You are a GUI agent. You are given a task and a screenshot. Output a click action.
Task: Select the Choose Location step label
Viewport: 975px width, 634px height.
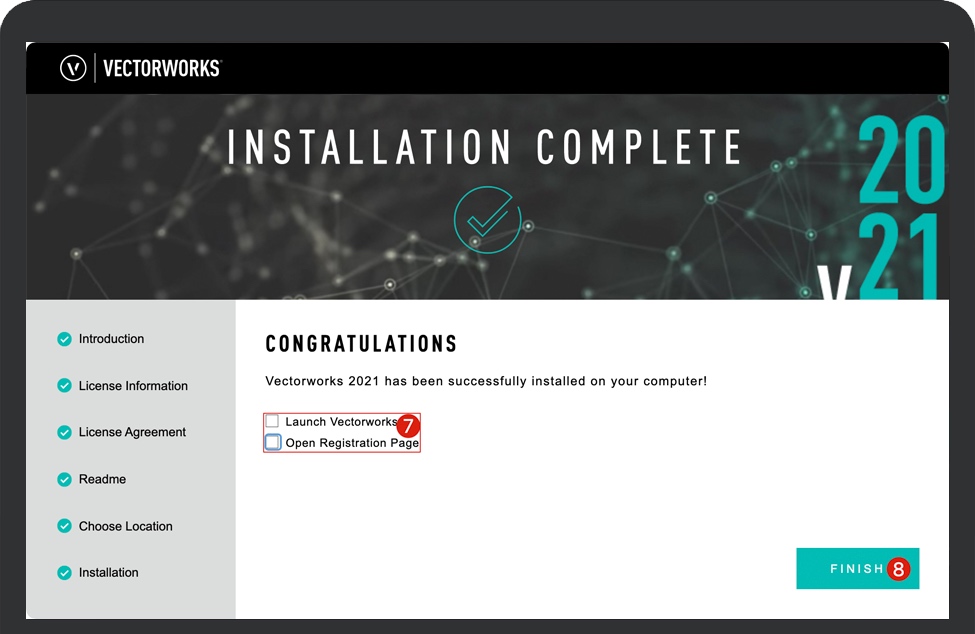tap(126, 526)
